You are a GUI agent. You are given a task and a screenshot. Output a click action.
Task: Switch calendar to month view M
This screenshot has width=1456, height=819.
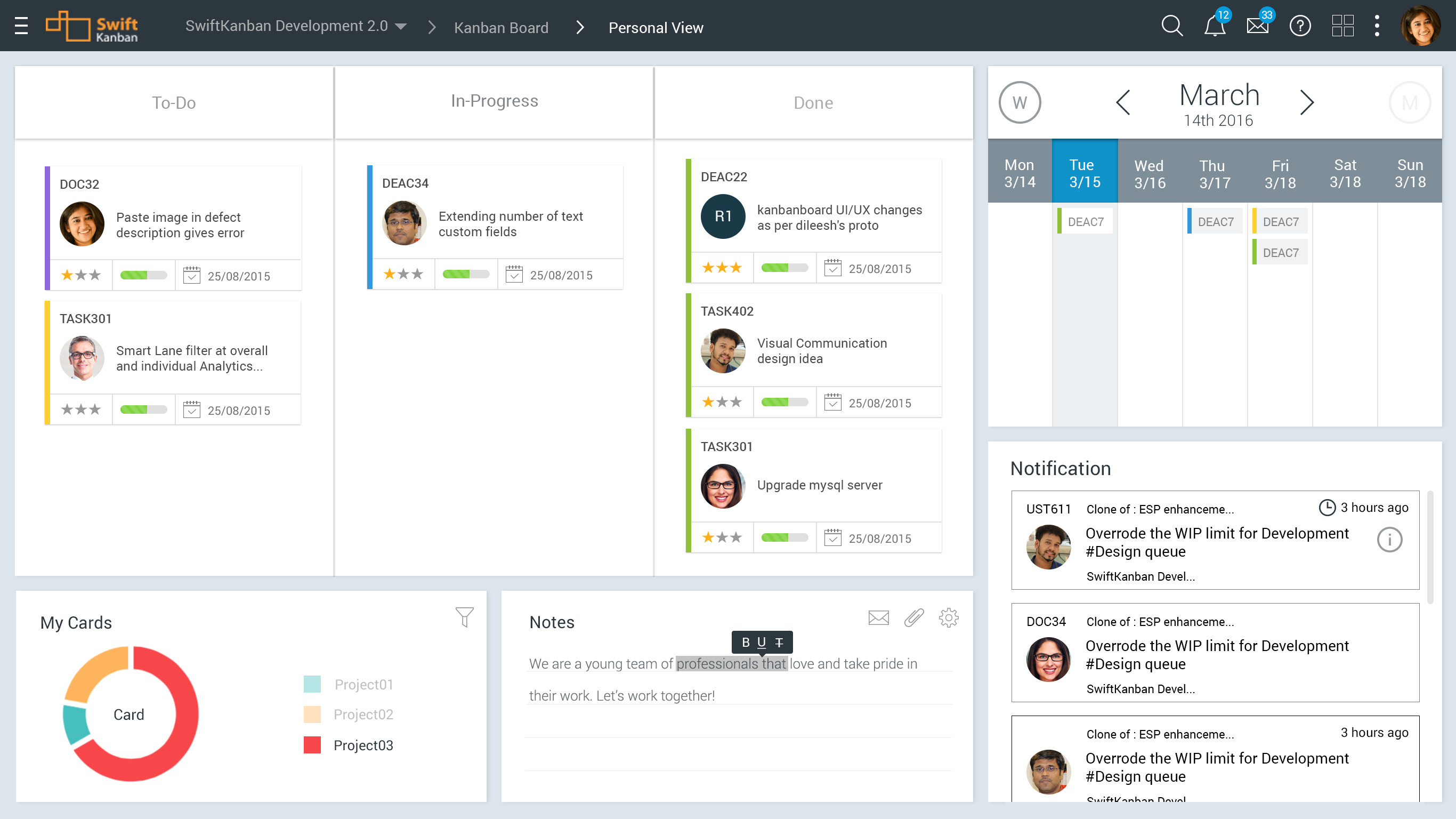pos(1410,102)
